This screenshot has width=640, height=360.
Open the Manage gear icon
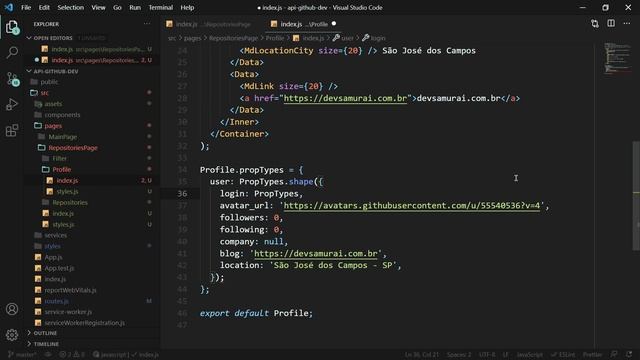point(12,335)
